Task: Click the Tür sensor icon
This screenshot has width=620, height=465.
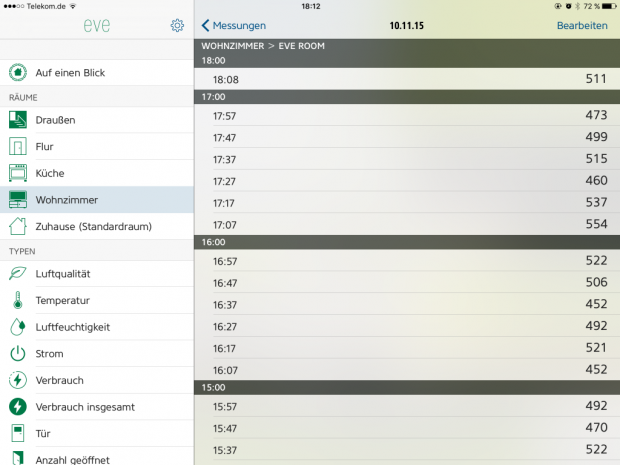Action: [18, 433]
